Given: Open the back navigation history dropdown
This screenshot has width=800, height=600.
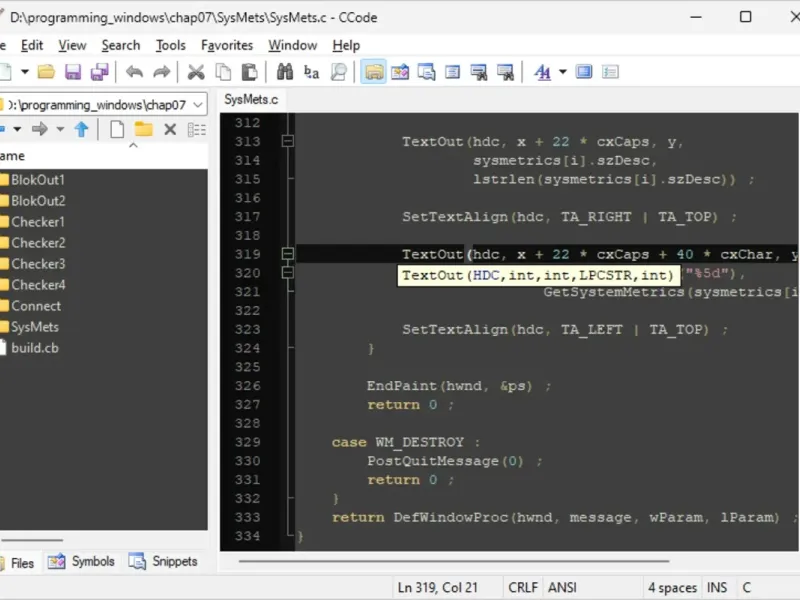Looking at the screenshot, I should point(17,129).
